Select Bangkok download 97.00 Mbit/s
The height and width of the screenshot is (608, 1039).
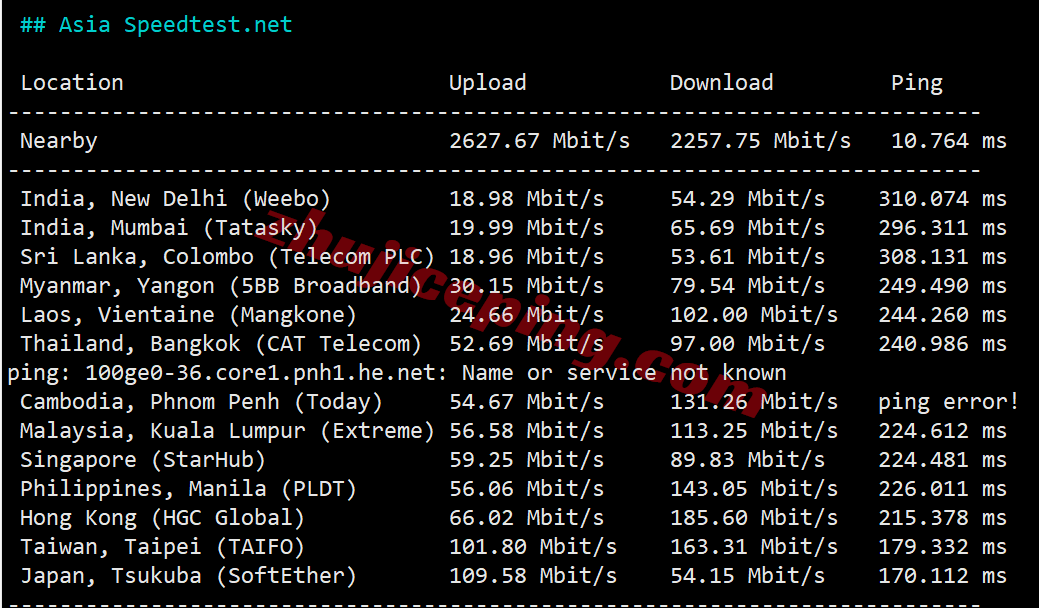(747, 344)
